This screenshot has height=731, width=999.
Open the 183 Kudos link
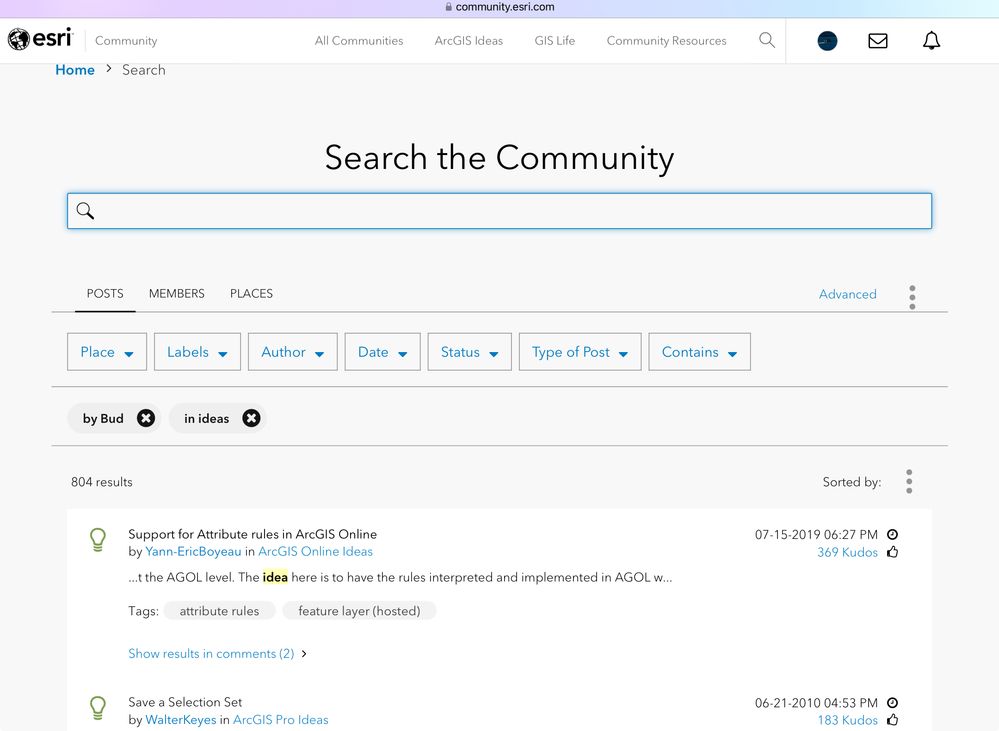click(847, 720)
